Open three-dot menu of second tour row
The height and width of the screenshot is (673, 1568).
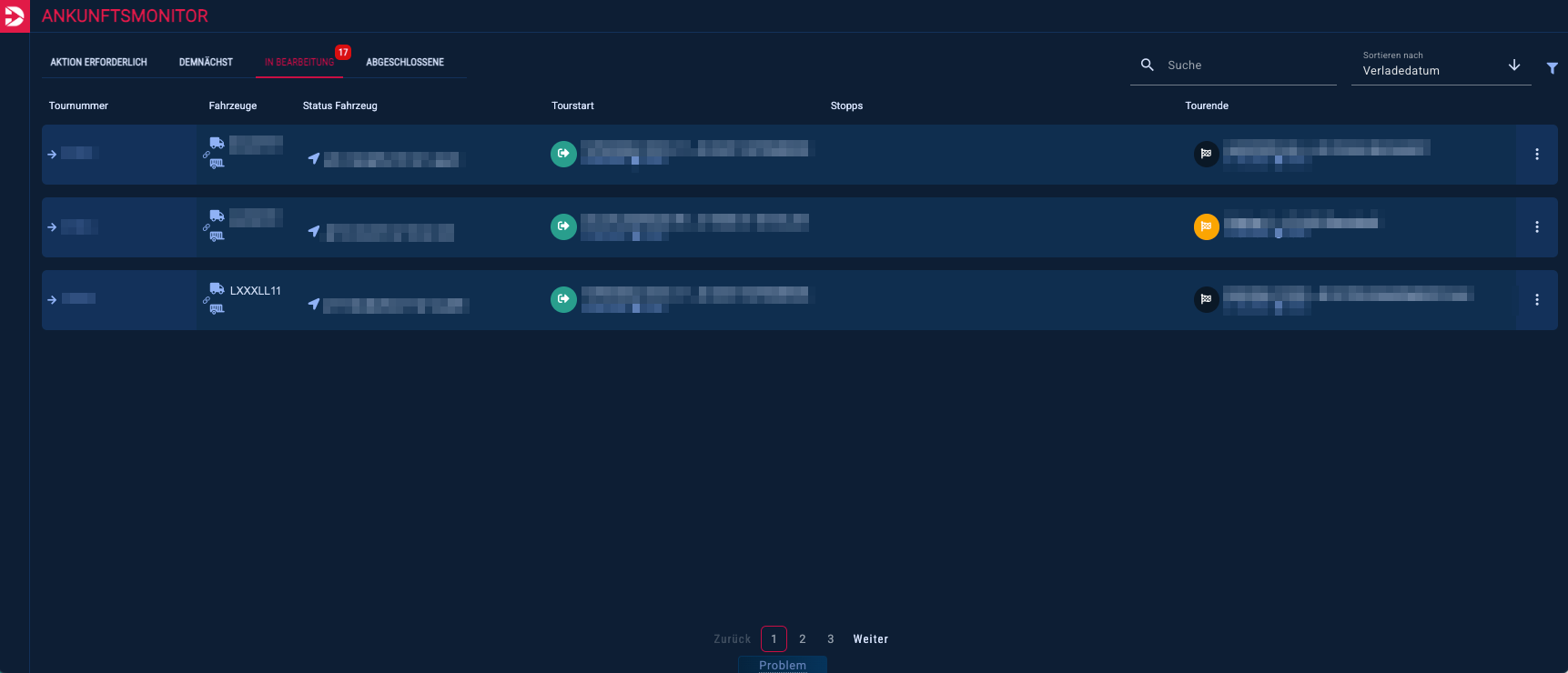tap(1536, 227)
